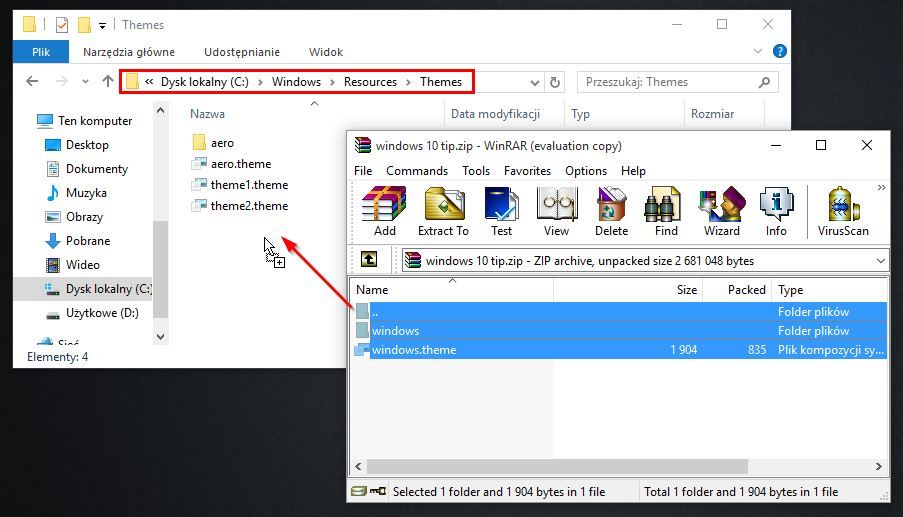Open recent locations dropdown in Explorer
This screenshot has width=903, height=517.
(x=85, y=82)
